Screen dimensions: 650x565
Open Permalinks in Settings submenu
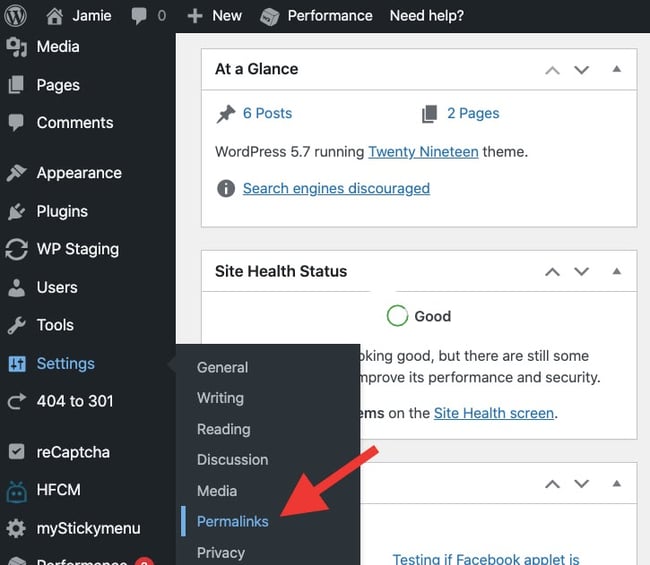click(232, 522)
